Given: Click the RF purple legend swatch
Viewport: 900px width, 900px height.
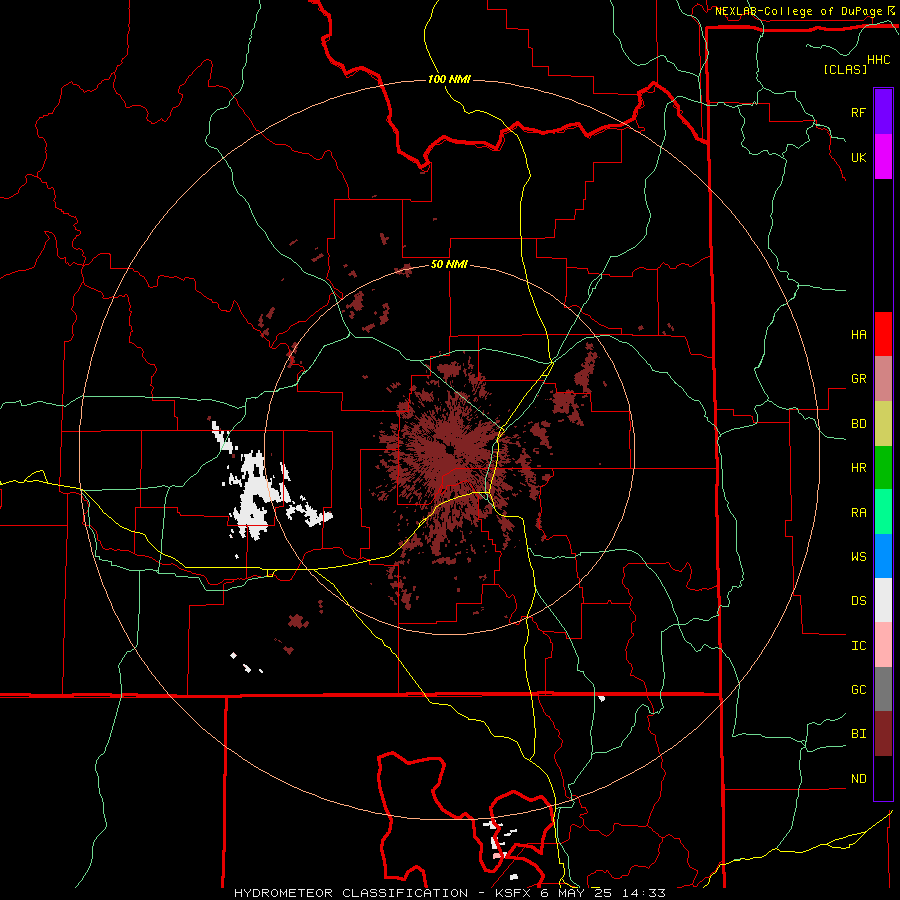Looking at the screenshot, I should (x=883, y=112).
